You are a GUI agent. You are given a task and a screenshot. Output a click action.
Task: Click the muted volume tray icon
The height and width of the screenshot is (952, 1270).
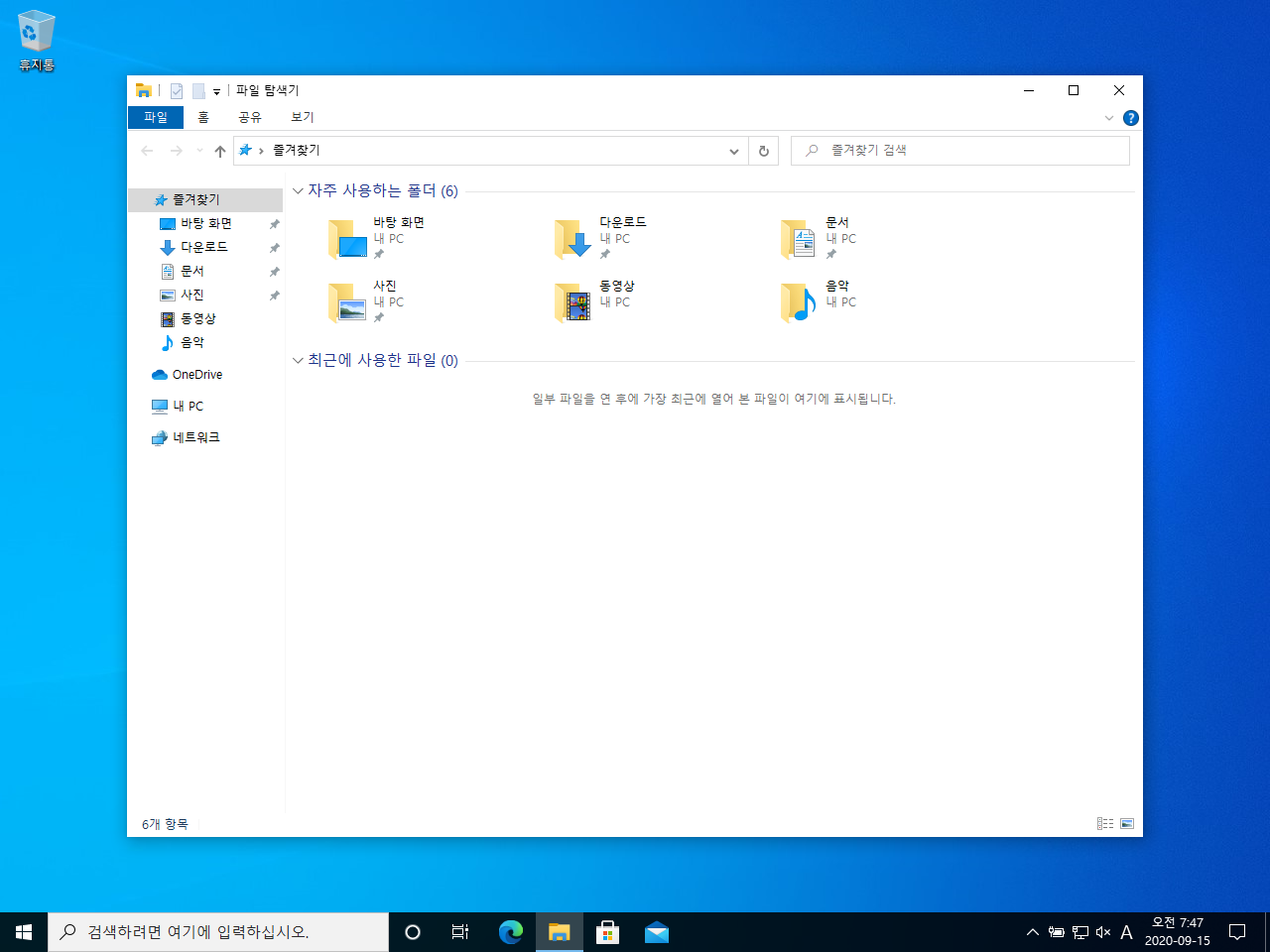pyautogui.click(x=1103, y=932)
